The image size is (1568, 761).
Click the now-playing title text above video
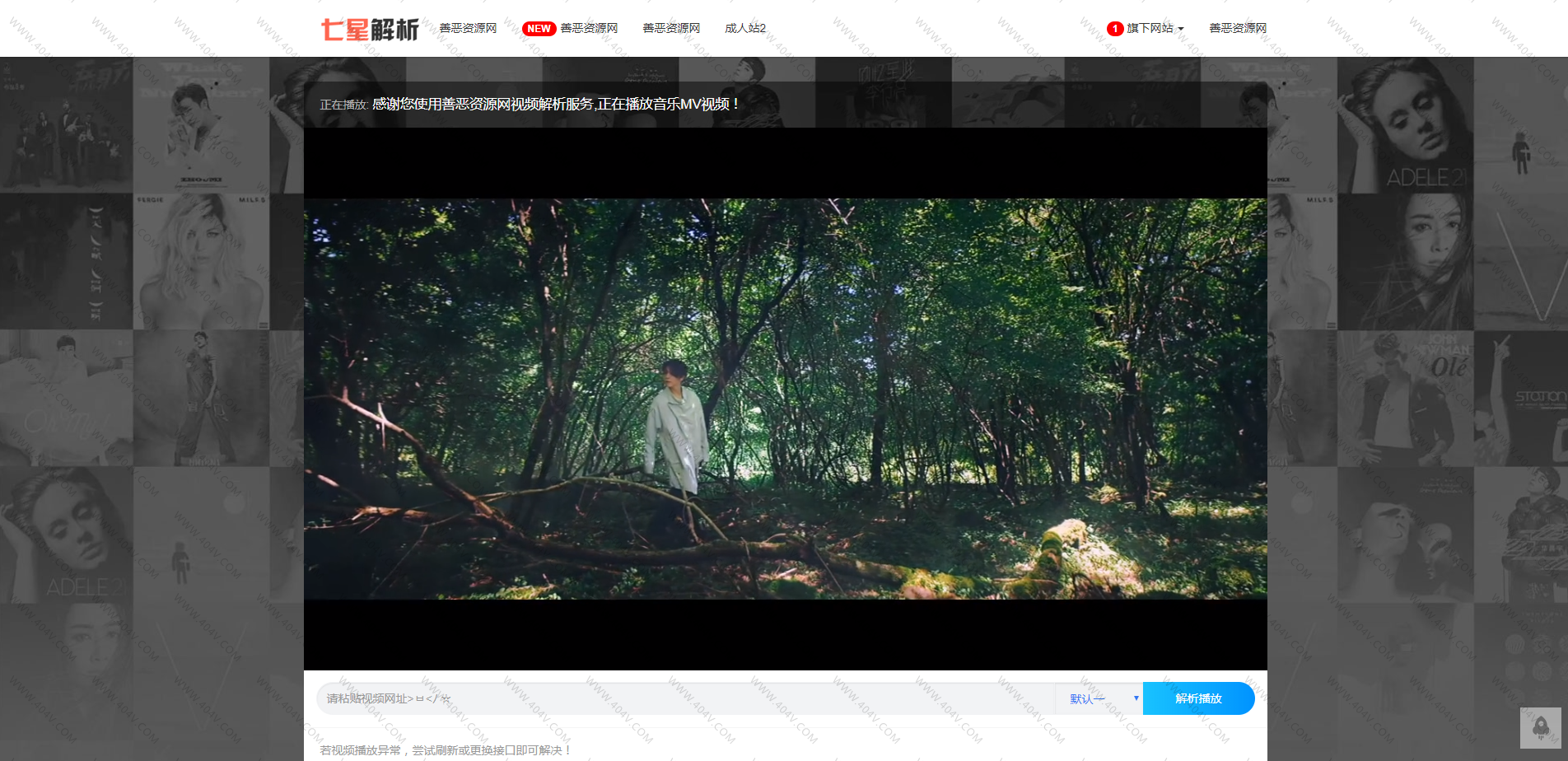click(x=556, y=105)
